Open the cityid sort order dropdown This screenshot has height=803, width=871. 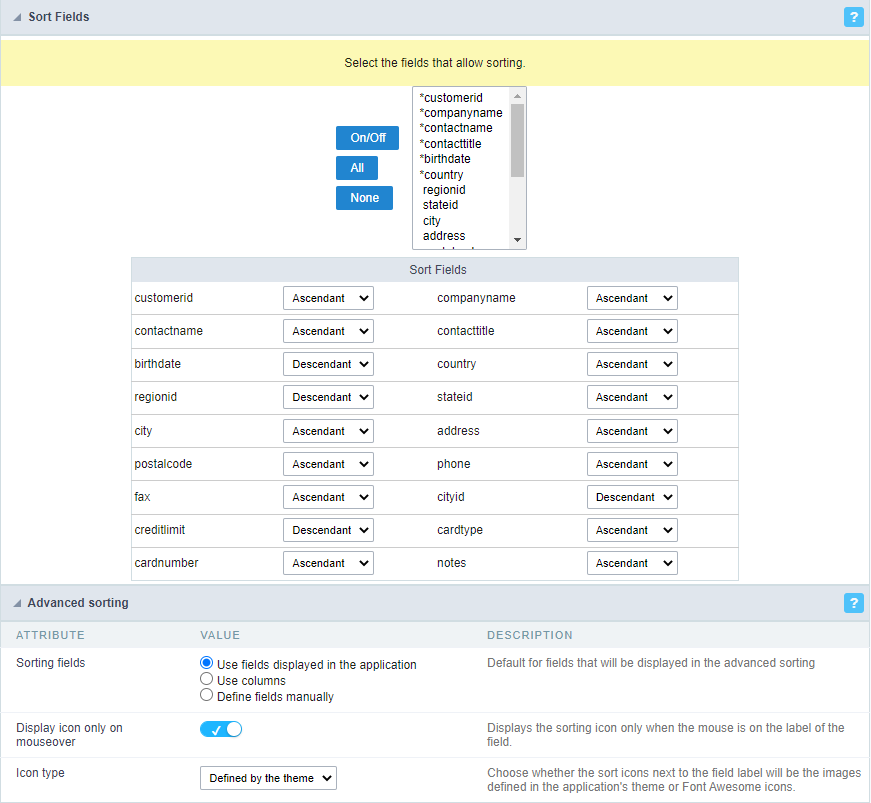tap(632, 497)
